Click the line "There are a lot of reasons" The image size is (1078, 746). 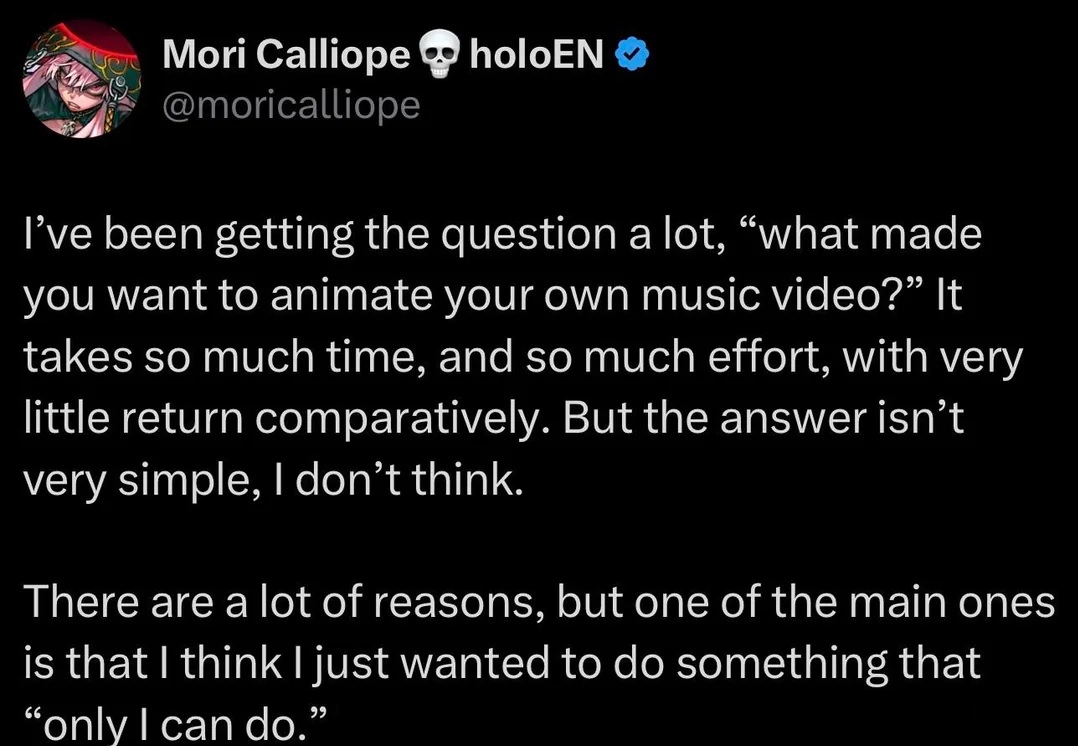coord(540,602)
